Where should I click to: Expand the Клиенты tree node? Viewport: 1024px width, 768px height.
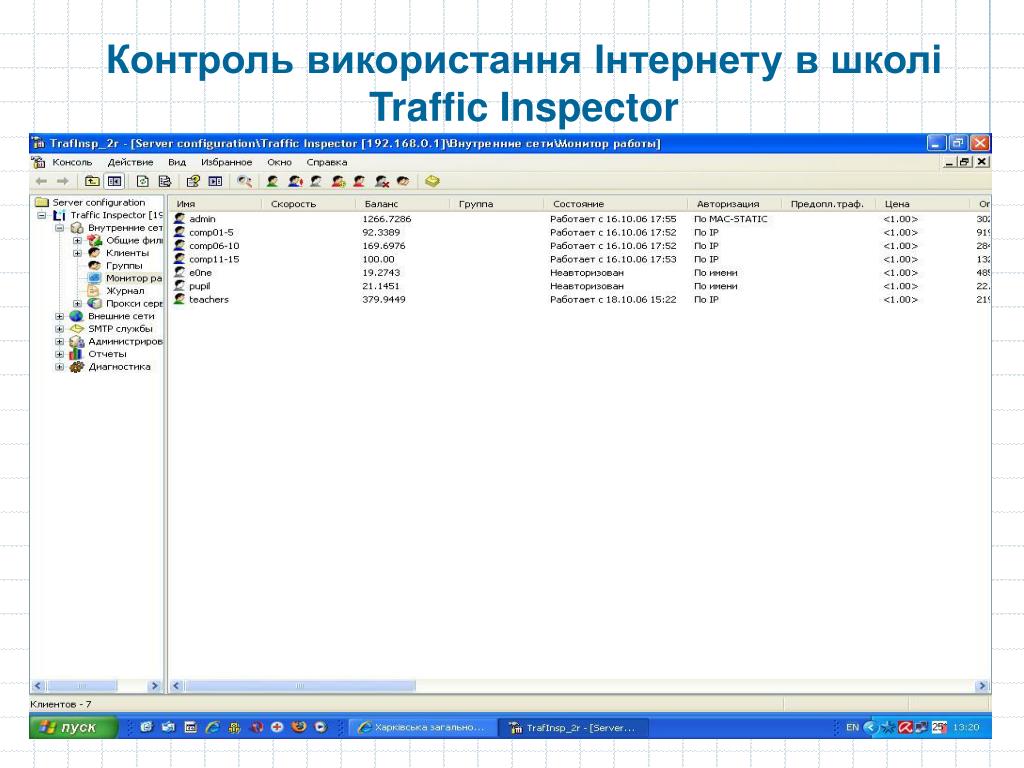pos(77,253)
